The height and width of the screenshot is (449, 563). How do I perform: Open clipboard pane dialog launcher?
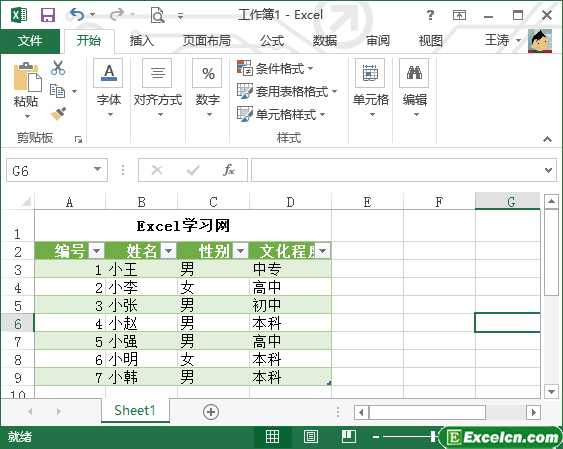78,139
